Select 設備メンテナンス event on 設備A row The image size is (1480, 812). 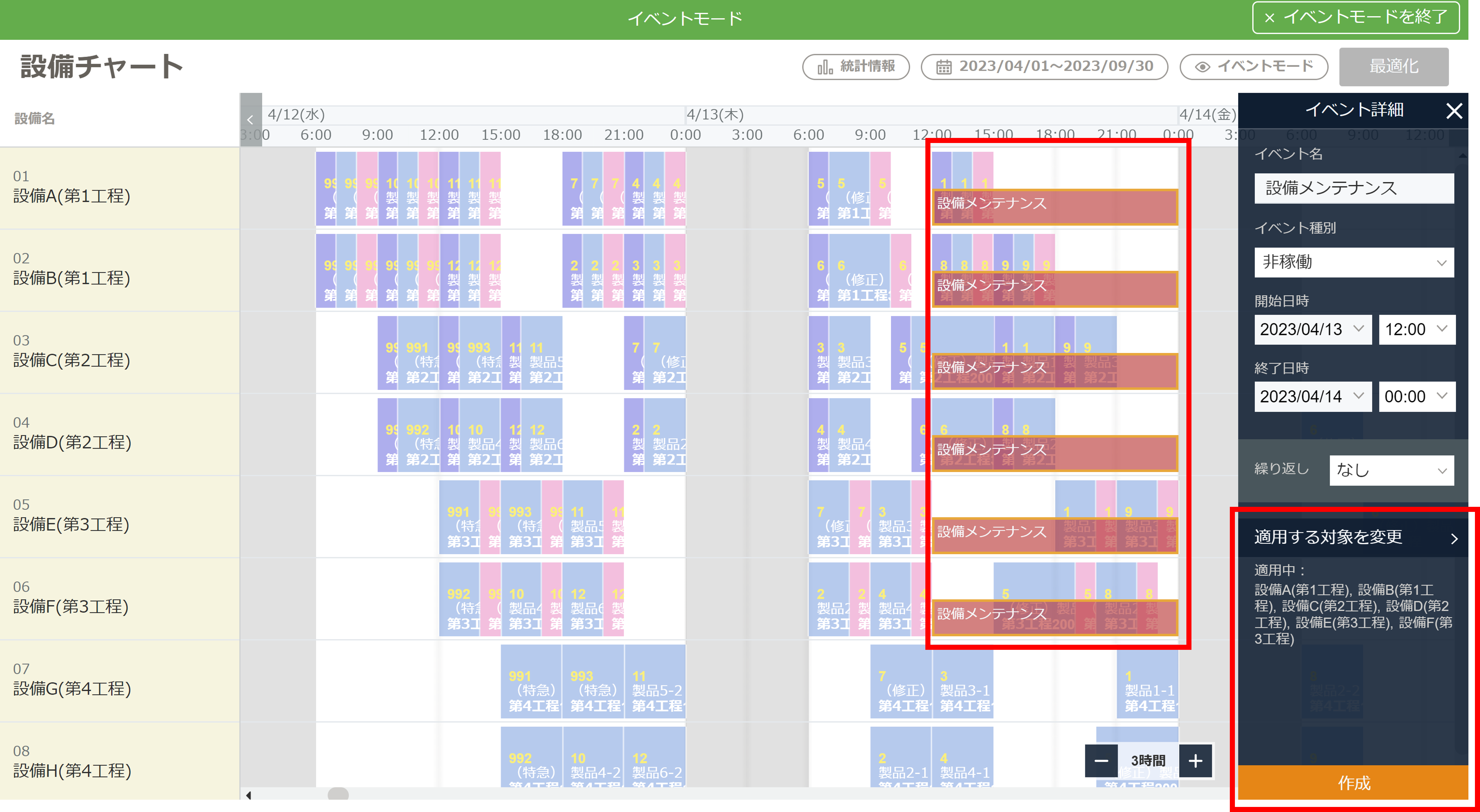pos(1055,206)
